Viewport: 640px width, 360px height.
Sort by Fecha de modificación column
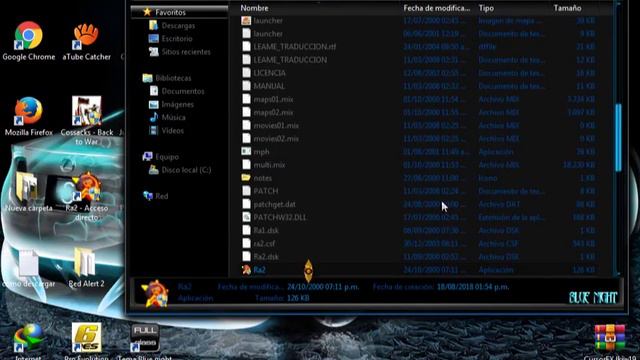click(x=437, y=8)
